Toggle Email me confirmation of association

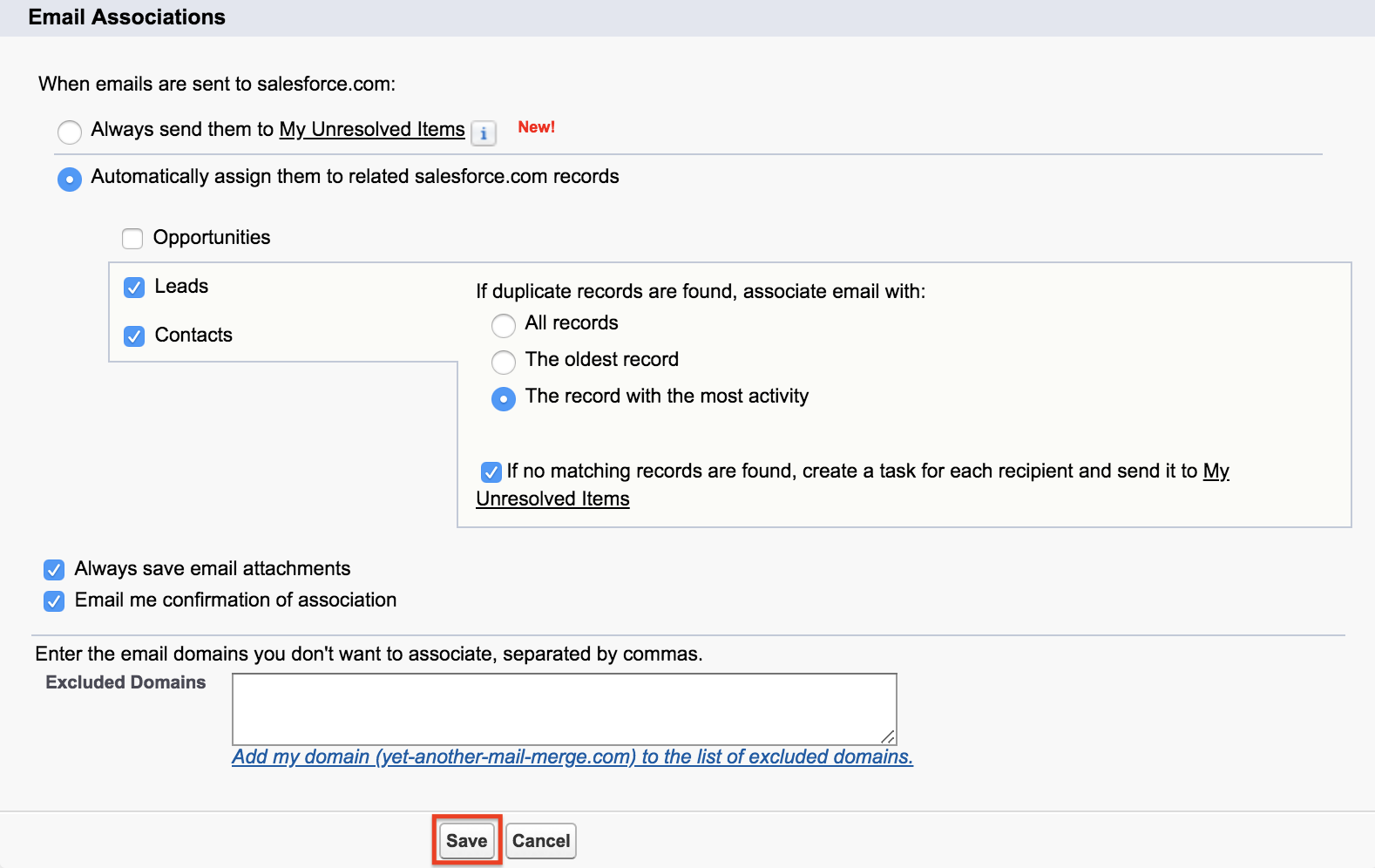54,601
